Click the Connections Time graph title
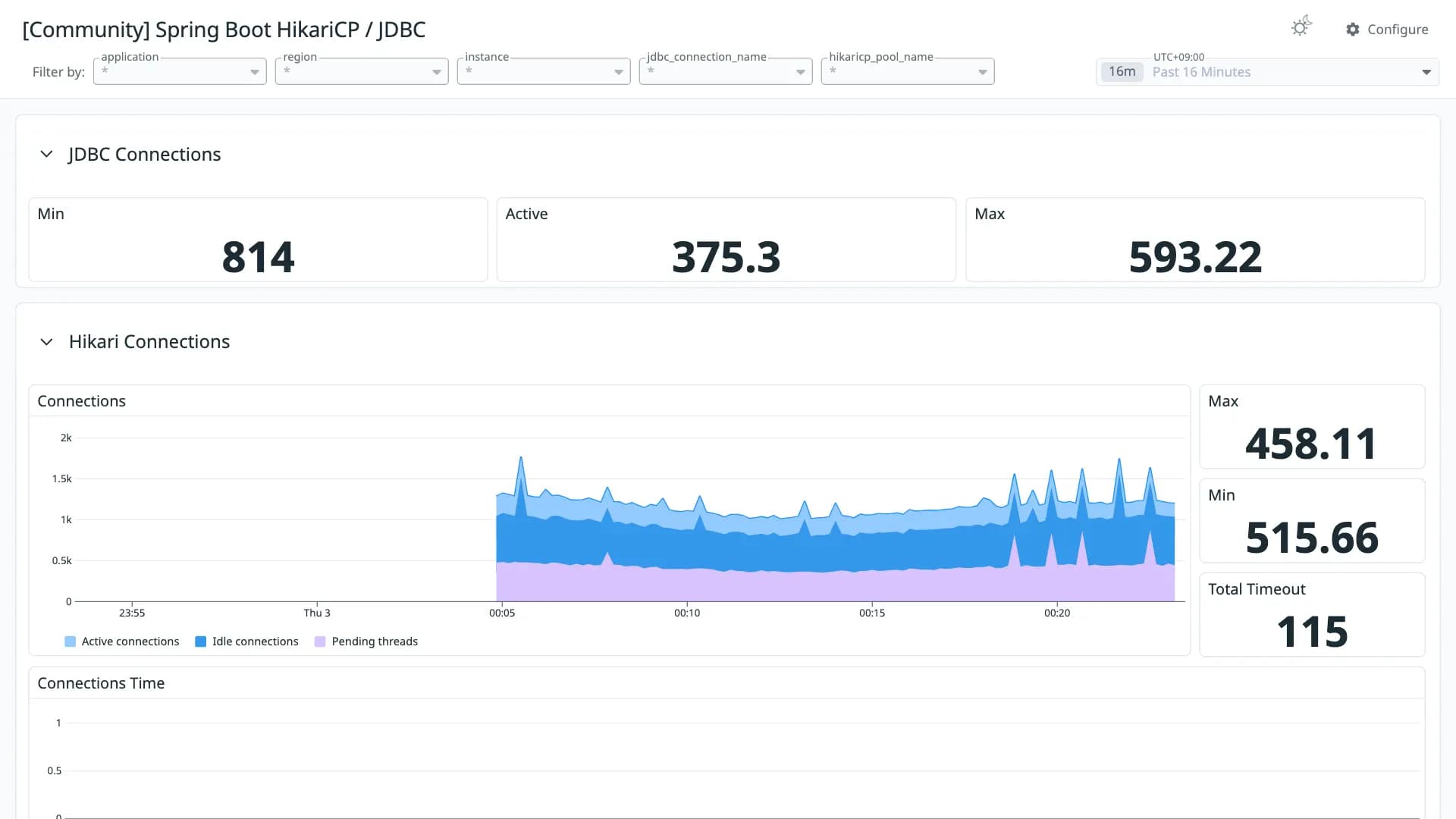 tap(101, 683)
